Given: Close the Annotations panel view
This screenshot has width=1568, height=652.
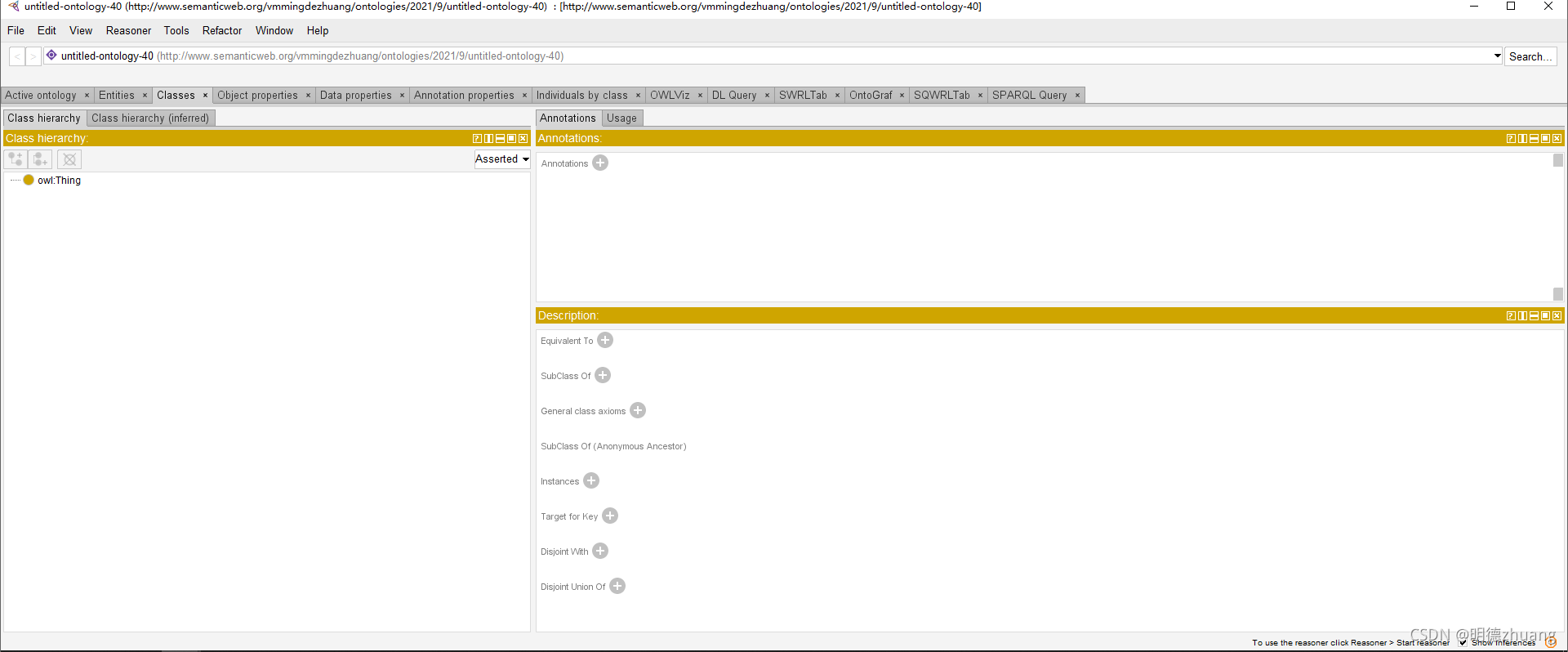Looking at the screenshot, I should pos(1557,139).
